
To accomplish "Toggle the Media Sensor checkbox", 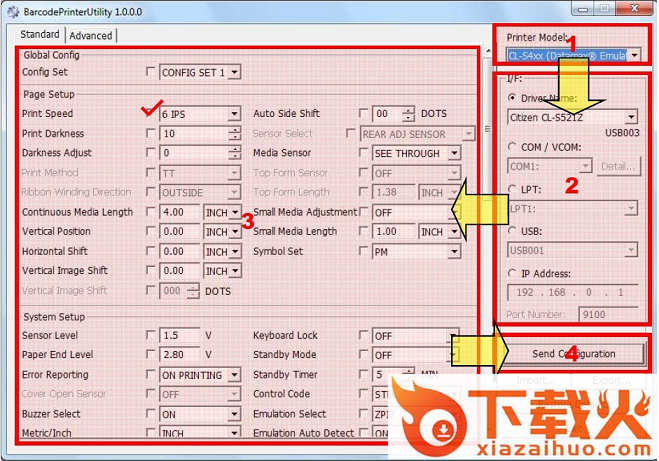I will pos(364,153).
